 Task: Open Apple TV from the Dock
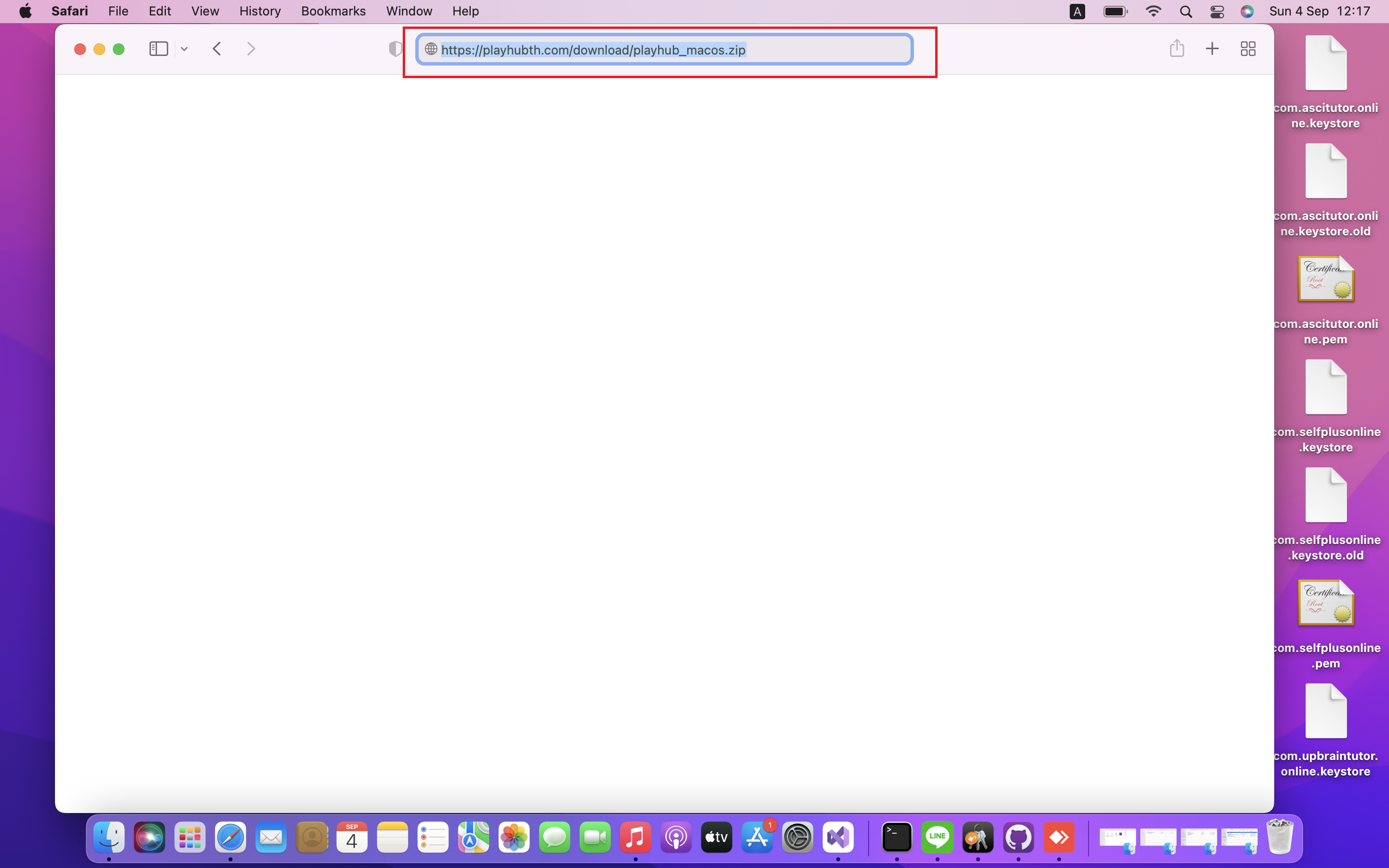(x=717, y=837)
